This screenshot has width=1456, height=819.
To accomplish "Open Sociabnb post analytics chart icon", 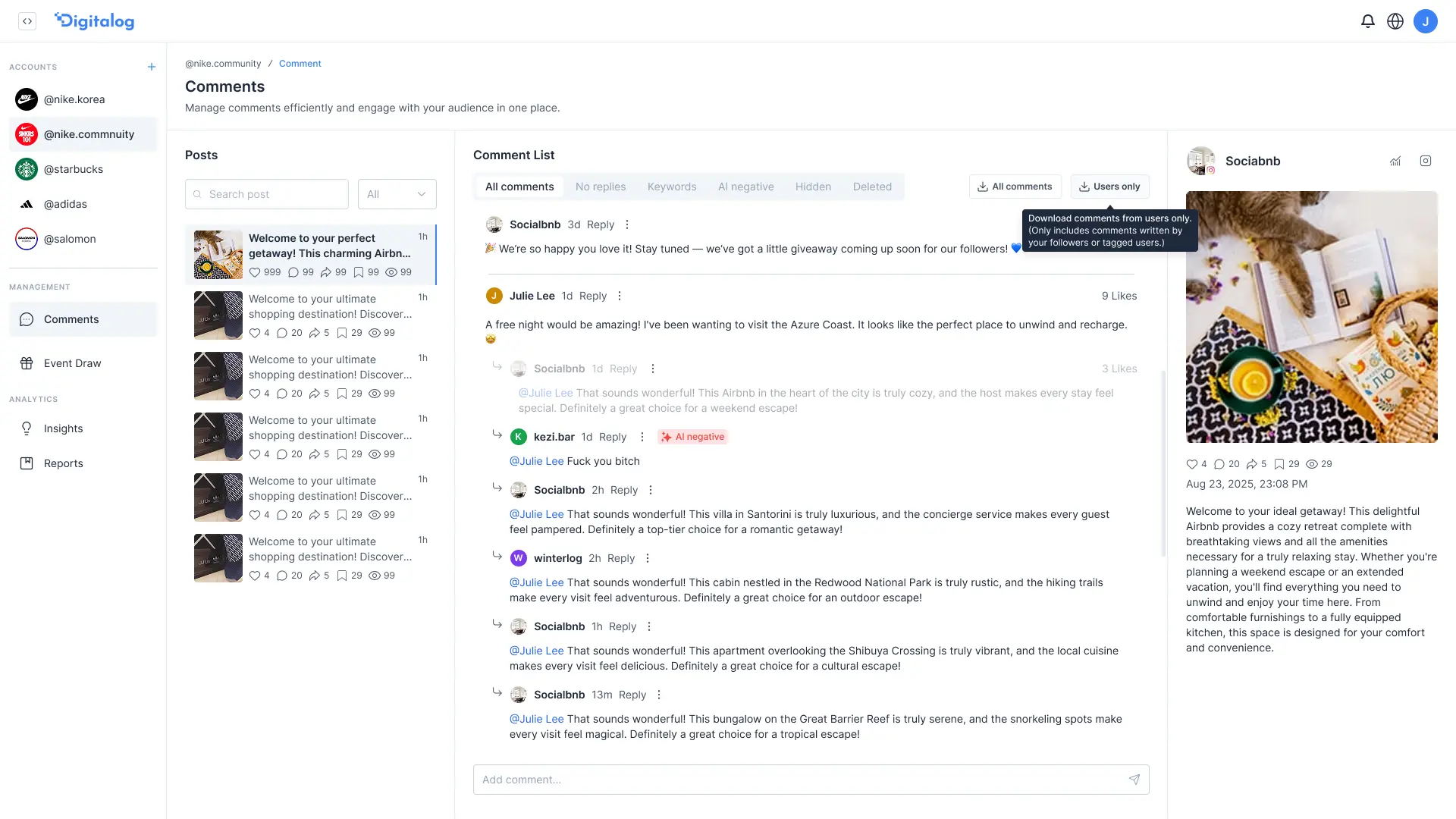I will pyautogui.click(x=1395, y=161).
